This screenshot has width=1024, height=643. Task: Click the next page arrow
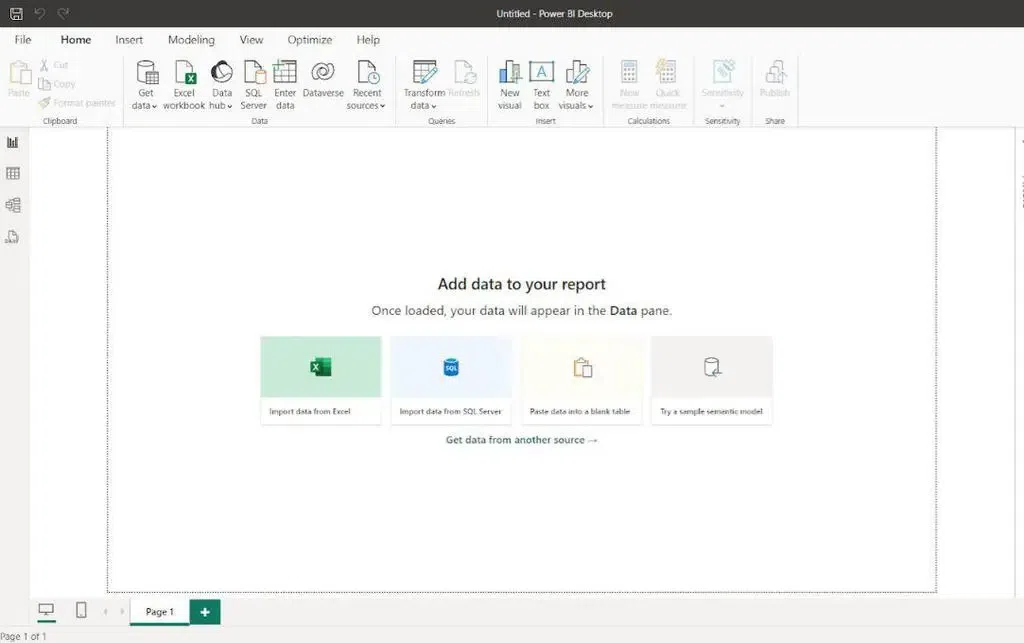121,612
